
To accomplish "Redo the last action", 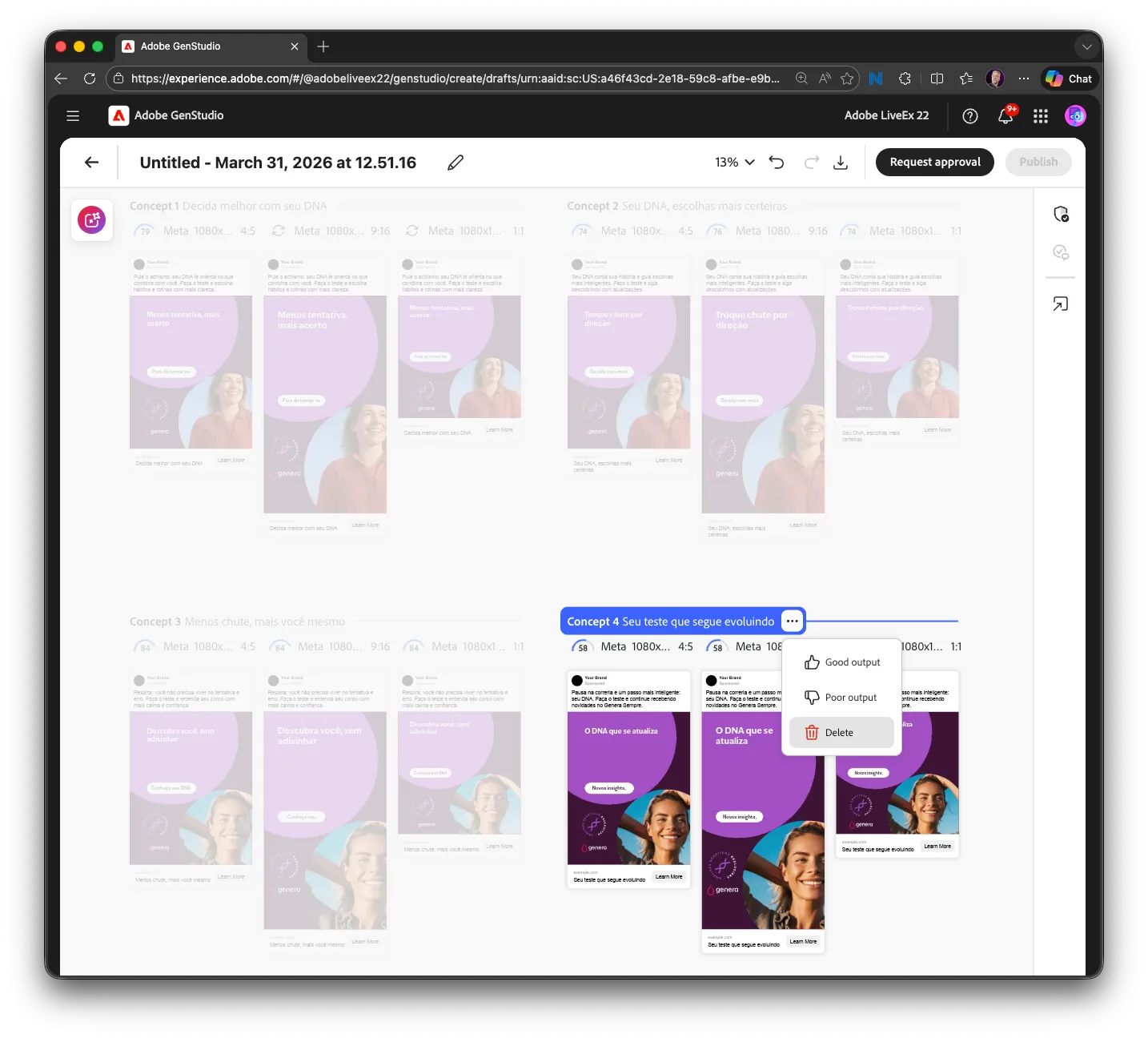I will pyautogui.click(x=812, y=163).
